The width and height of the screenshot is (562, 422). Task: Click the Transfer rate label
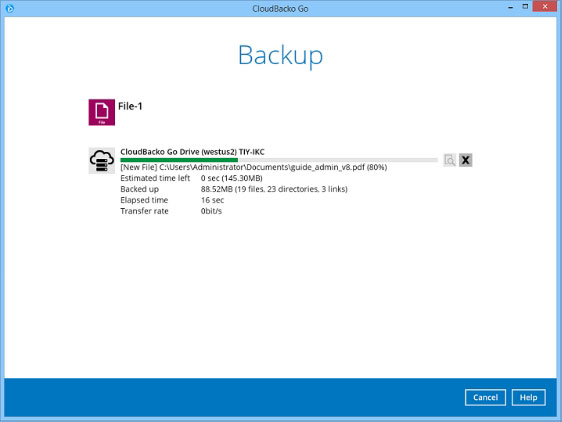[x=144, y=211]
